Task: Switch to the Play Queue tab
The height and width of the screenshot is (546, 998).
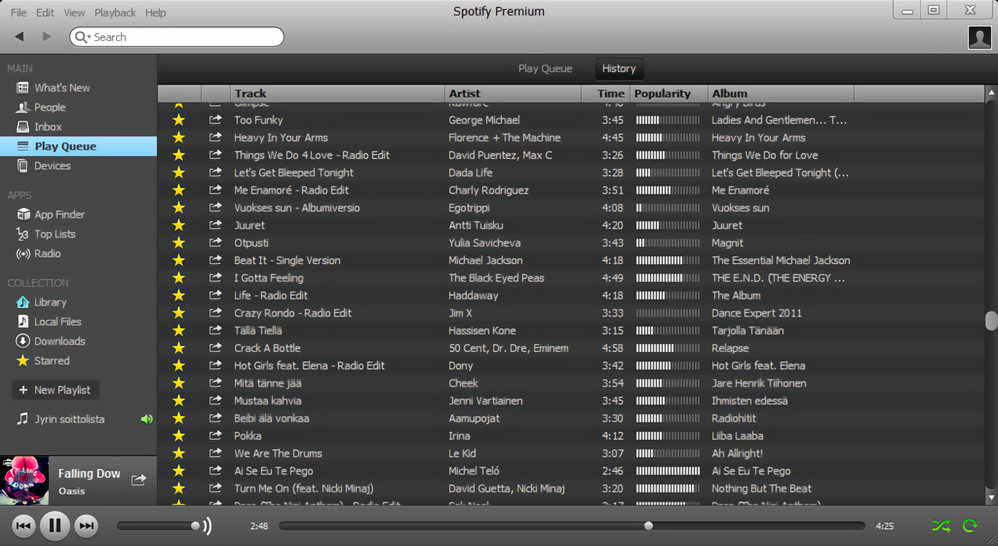Action: pos(545,69)
